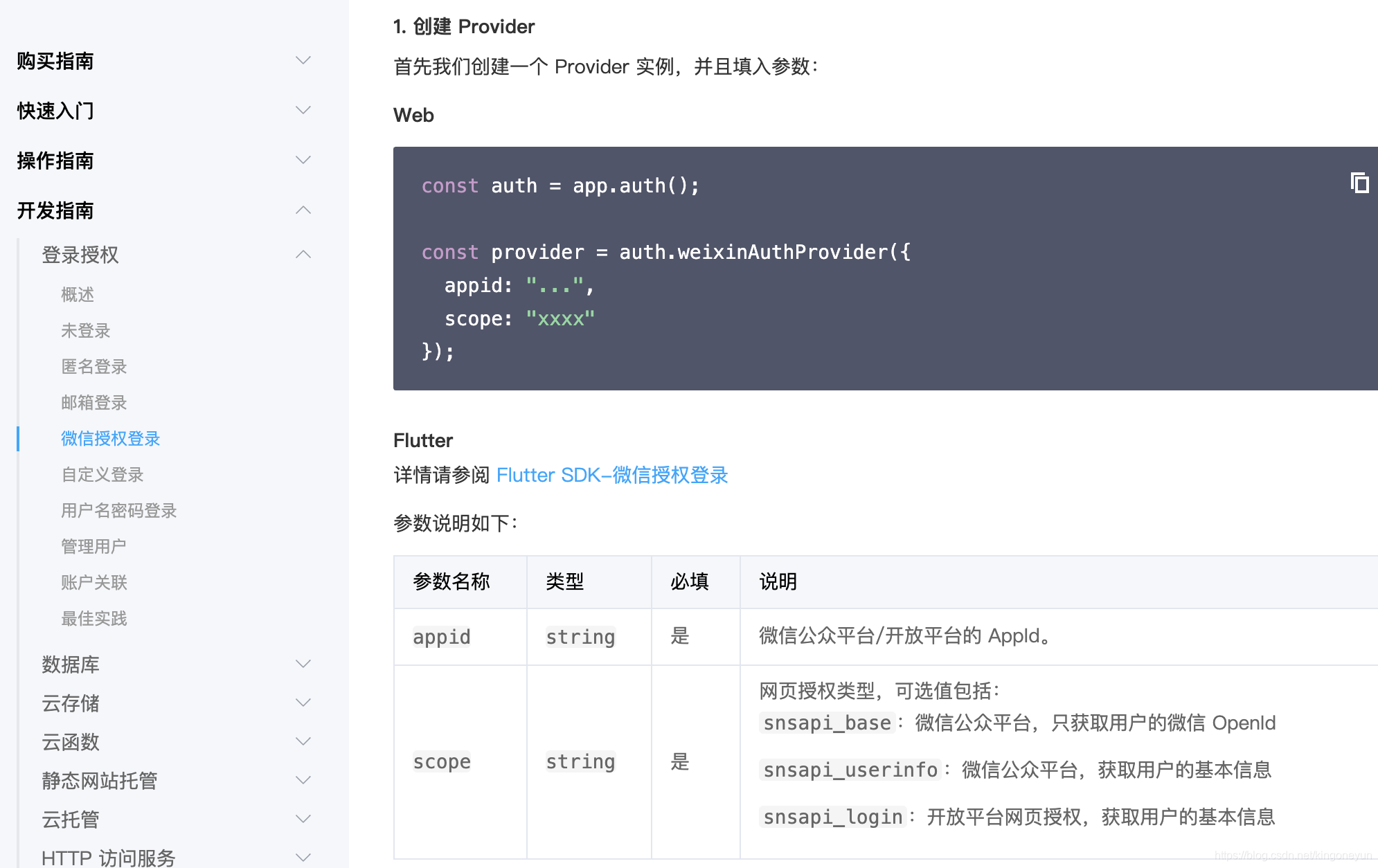The height and width of the screenshot is (868, 1378).
Task: Click the string type in appid row
Action: point(580,637)
